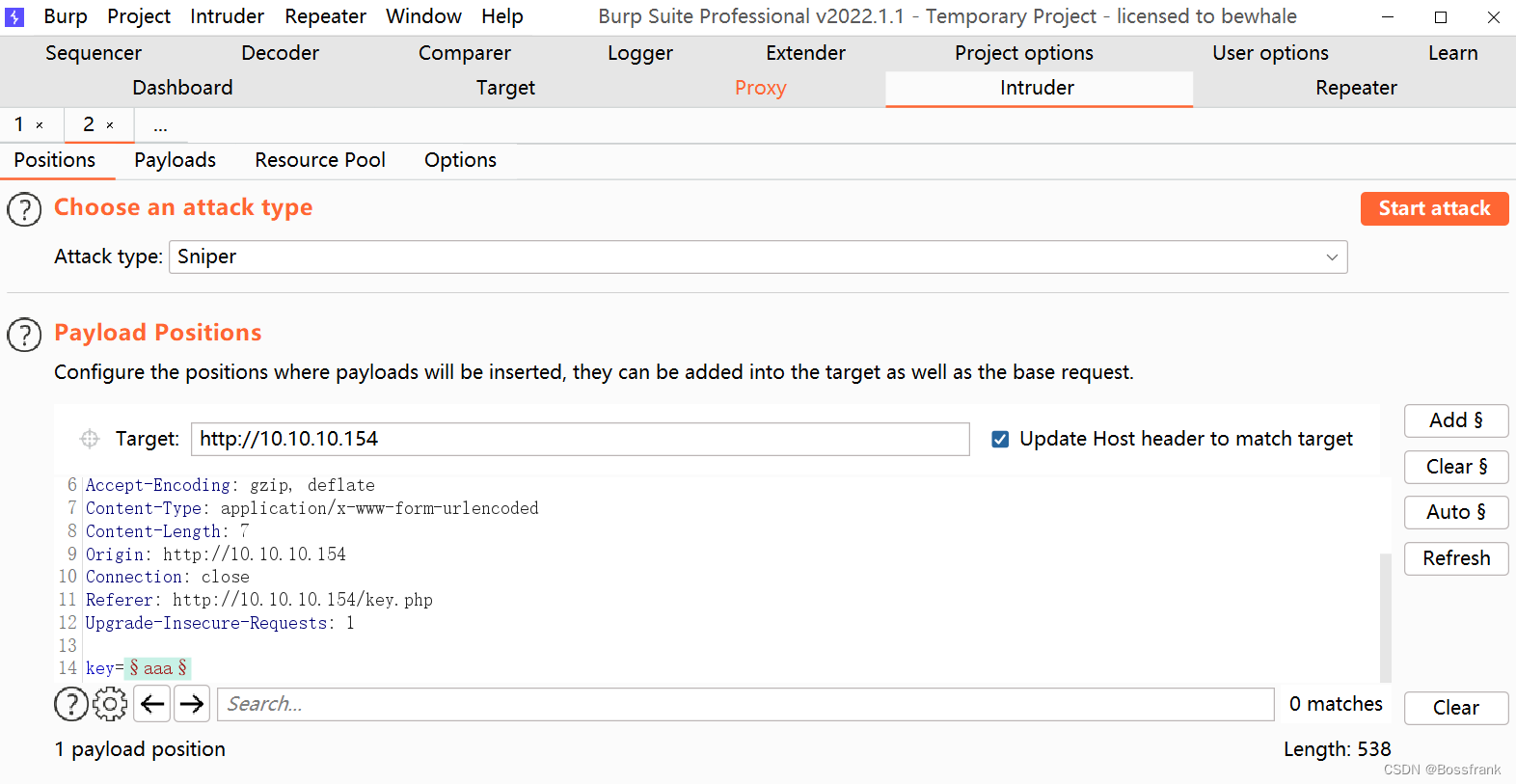The width and height of the screenshot is (1516, 784).
Task: Switch to the Sequencer tab
Action: (x=94, y=53)
